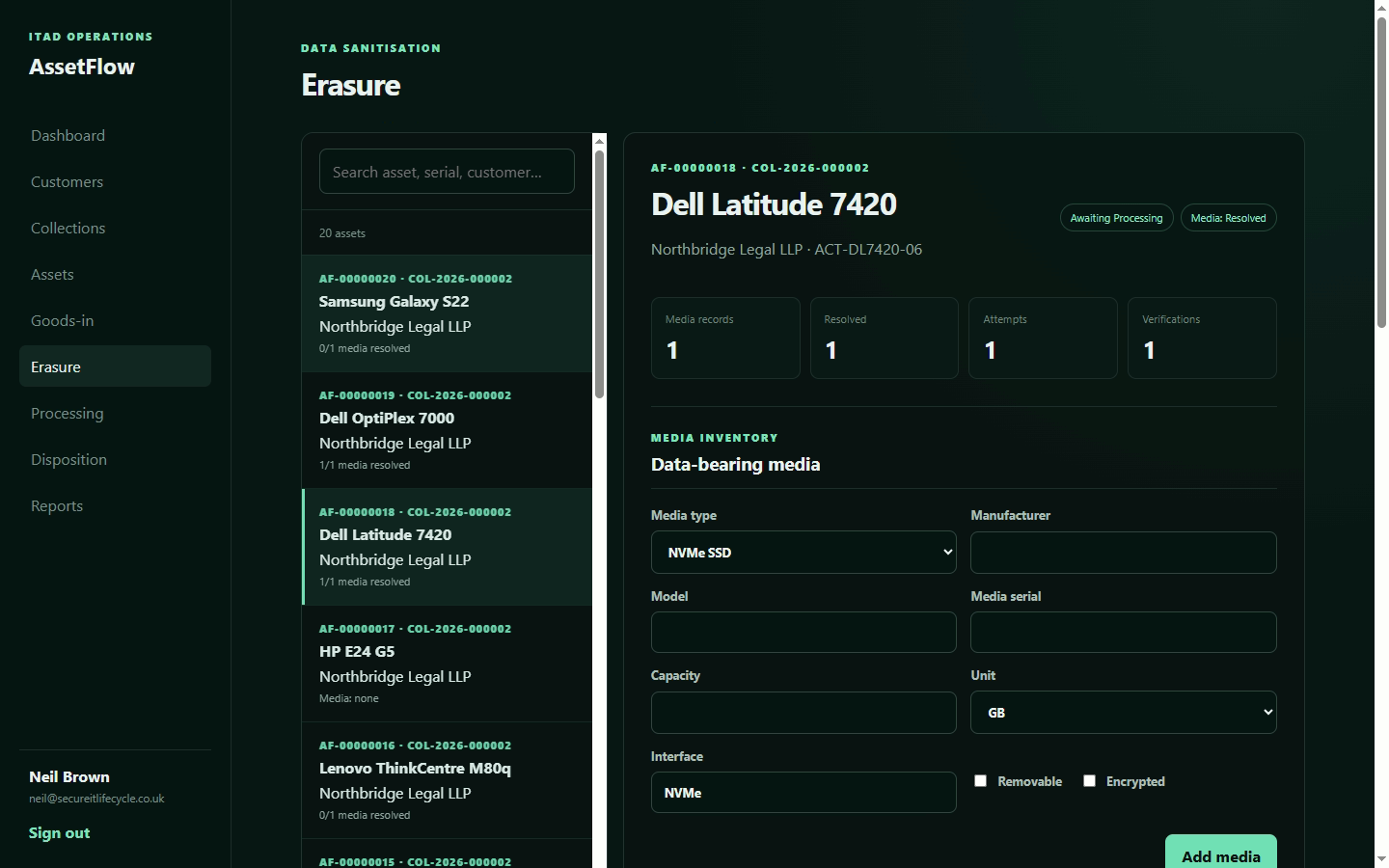
Task: Click the page scroll-up arrow
Action: 1381,8
